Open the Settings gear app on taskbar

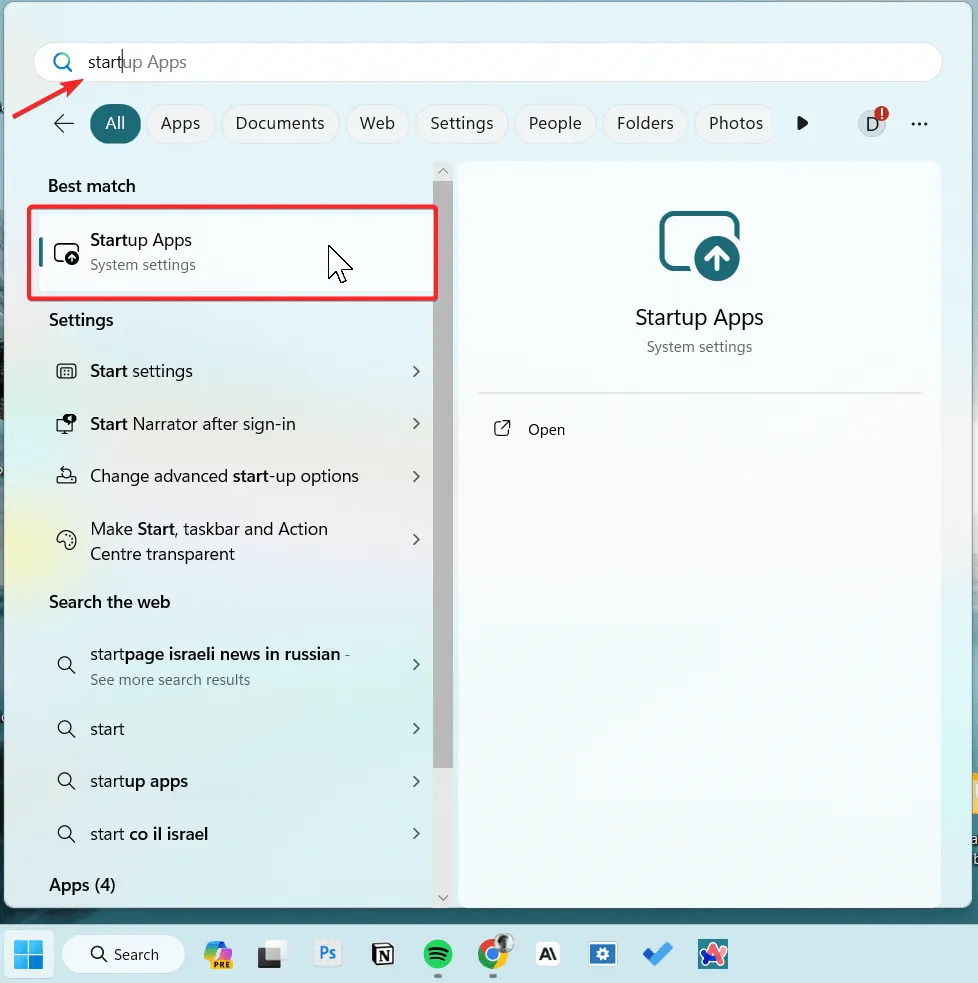click(x=602, y=954)
